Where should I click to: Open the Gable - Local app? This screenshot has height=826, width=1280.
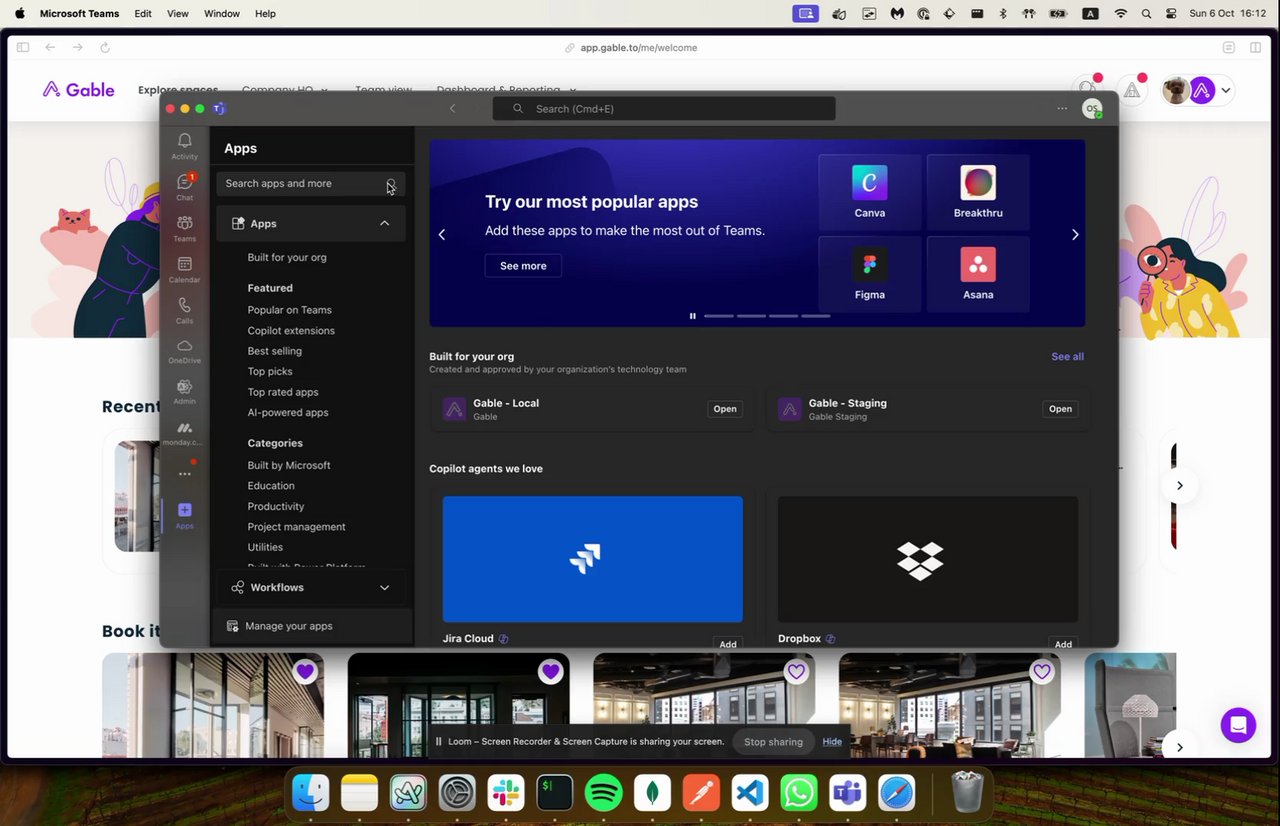(725, 409)
